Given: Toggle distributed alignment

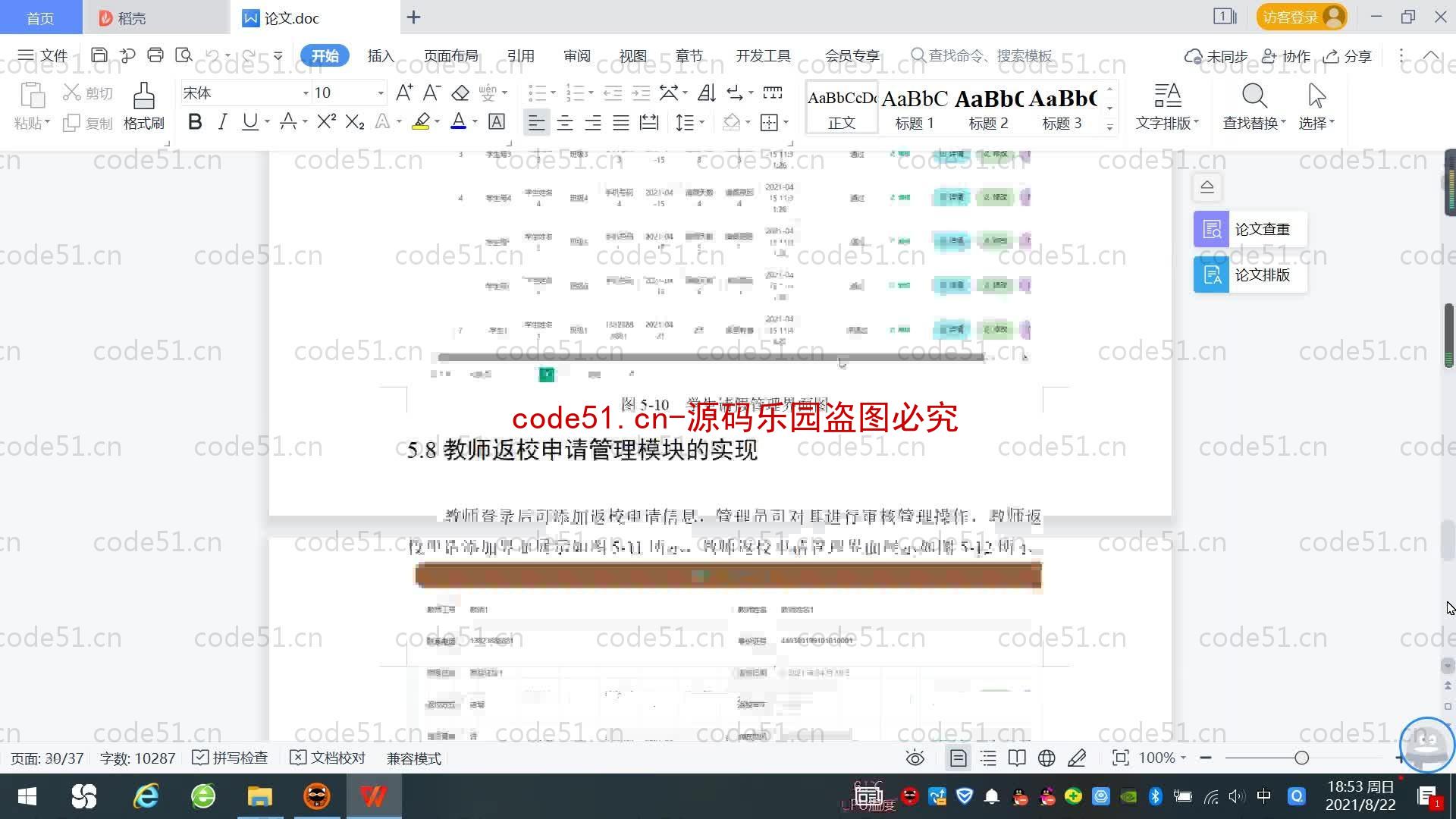Looking at the screenshot, I should pyautogui.click(x=649, y=122).
